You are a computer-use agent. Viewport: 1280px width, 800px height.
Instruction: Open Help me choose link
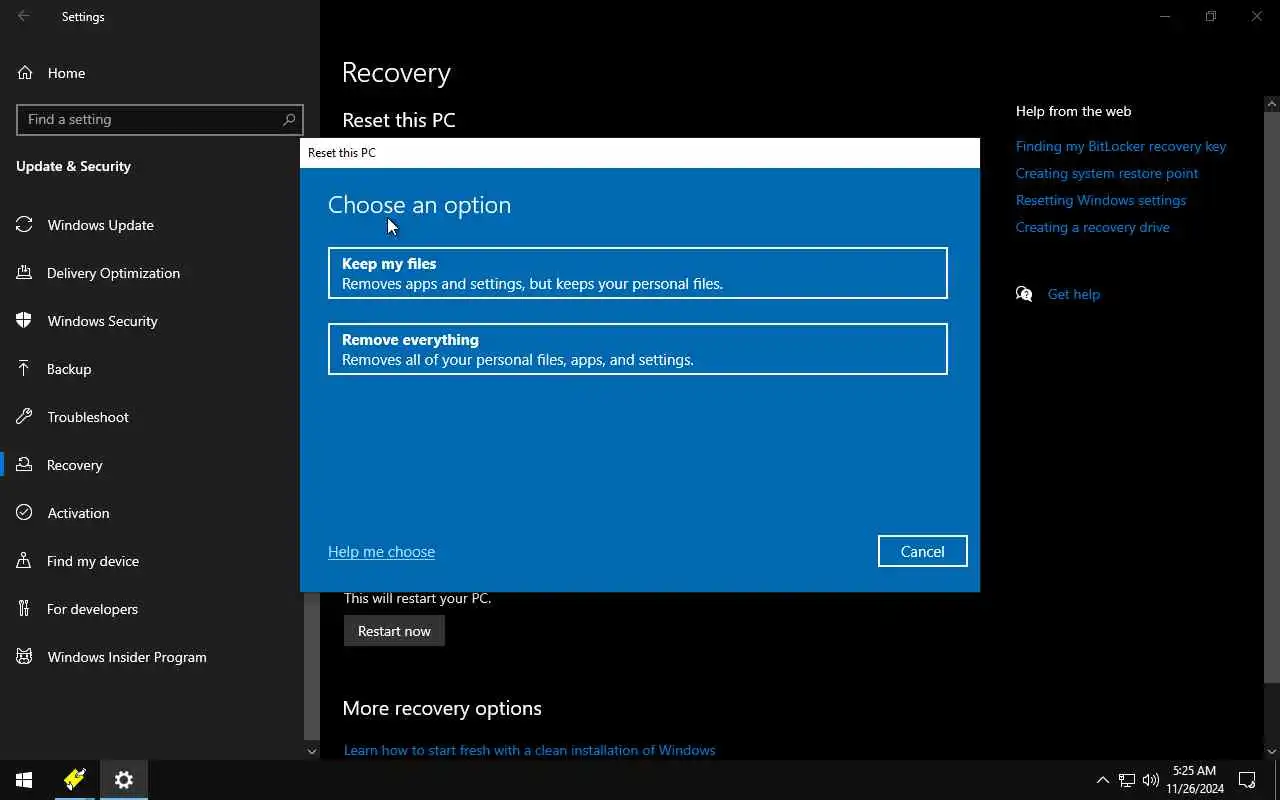click(x=381, y=552)
